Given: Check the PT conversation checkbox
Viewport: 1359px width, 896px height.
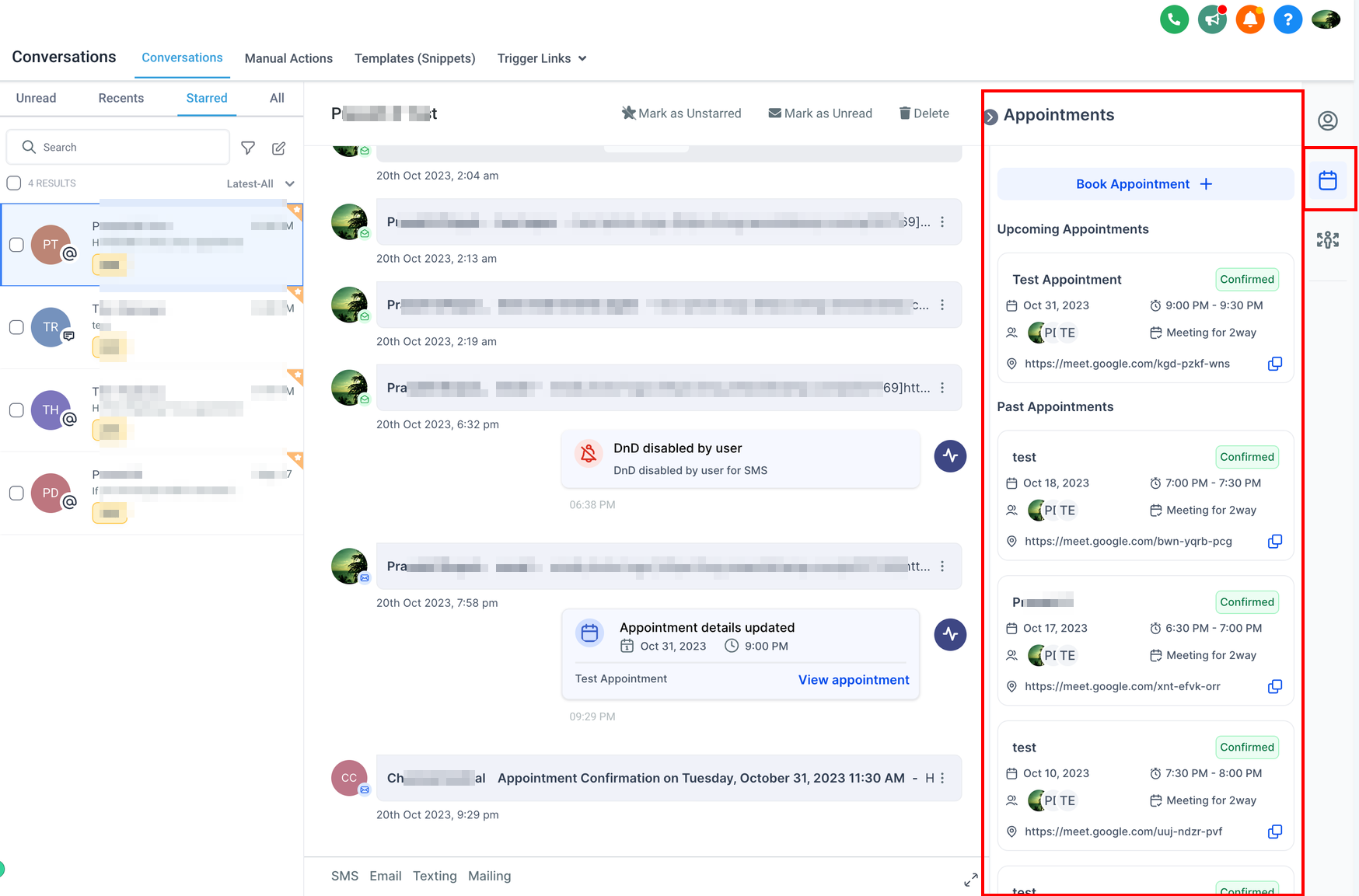Looking at the screenshot, I should (x=16, y=245).
